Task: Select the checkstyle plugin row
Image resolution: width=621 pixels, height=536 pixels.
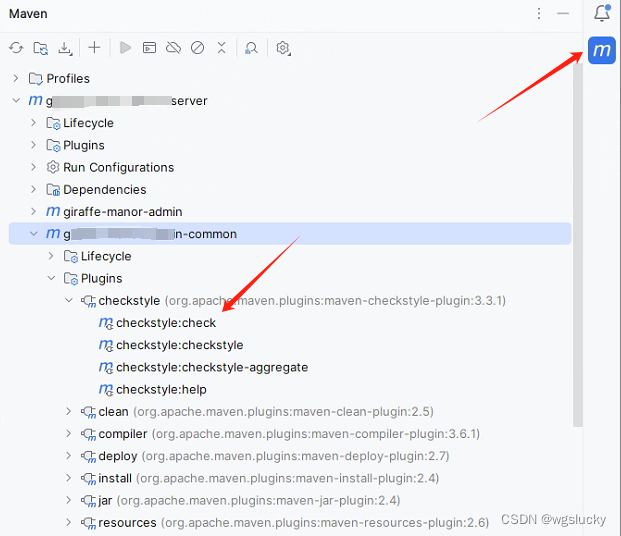Action: [x=290, y=301]
